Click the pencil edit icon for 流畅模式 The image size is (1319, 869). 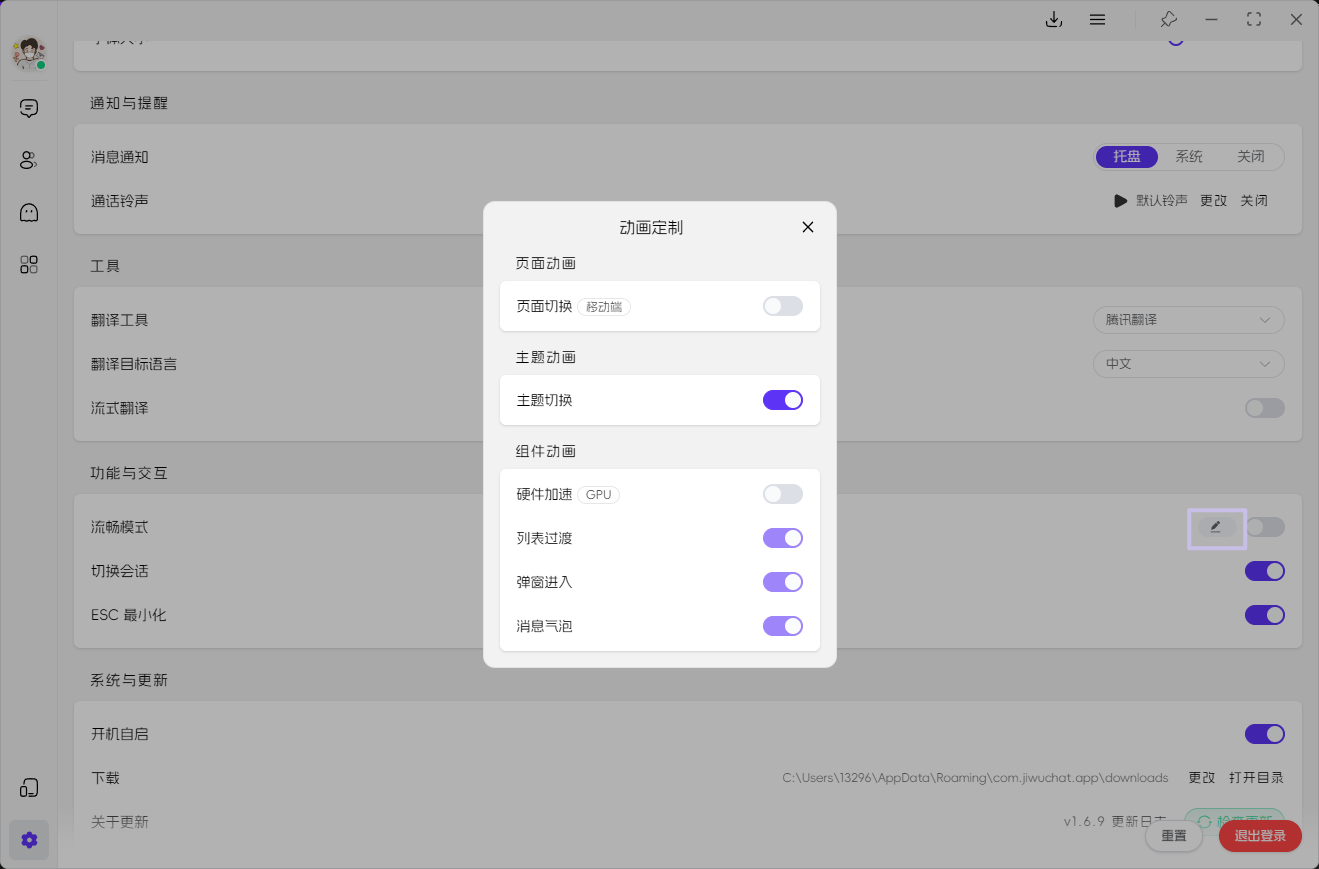pyautogui.click(x=1216, y=527)
